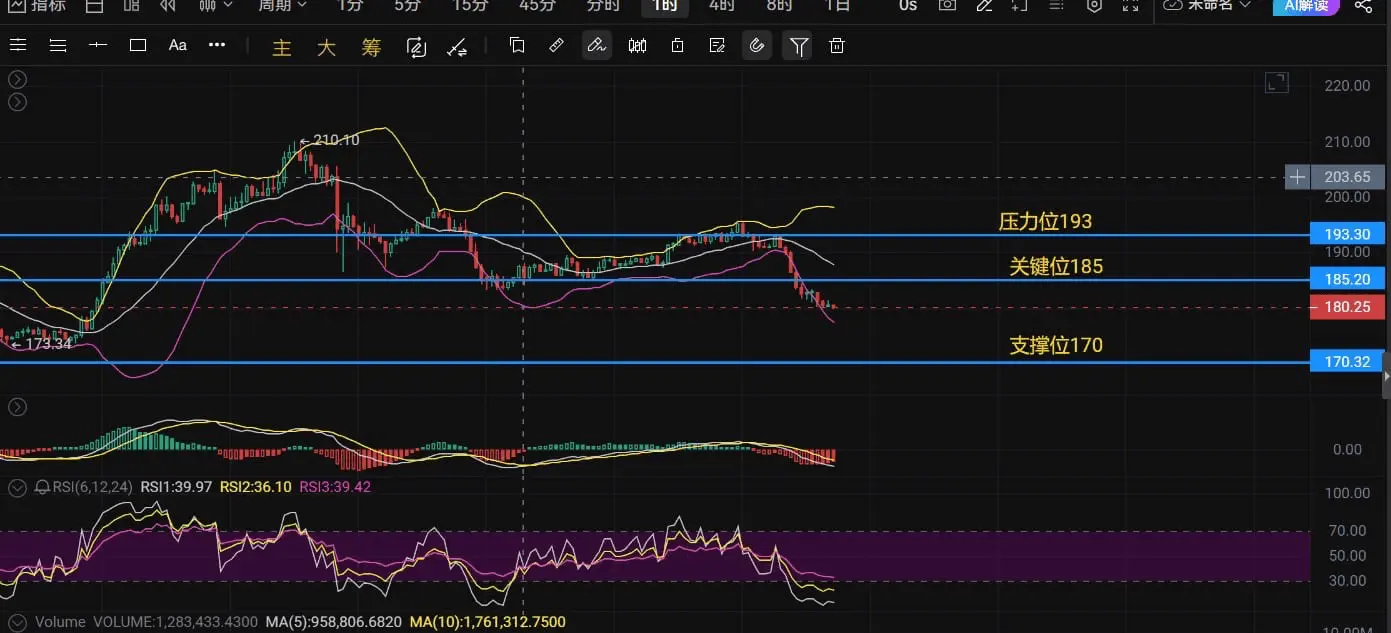Select the Aa text annotation tool
This screenshot has height=633, width=1391.
[178, 45]
